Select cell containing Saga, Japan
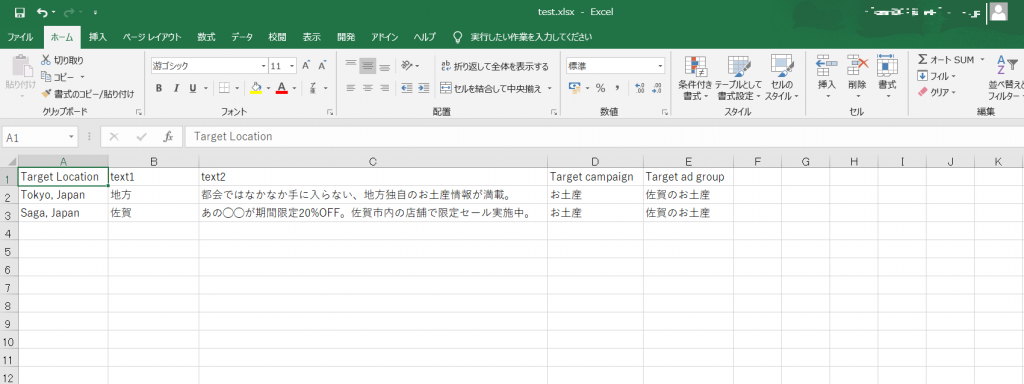 click(63, 213)
